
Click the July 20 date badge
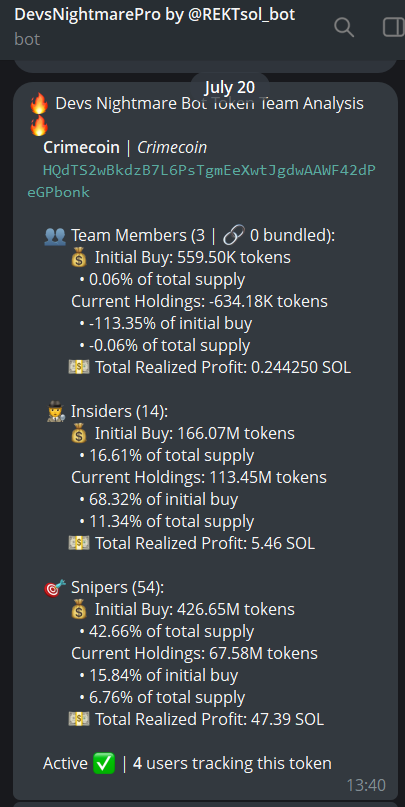tap(230, 87)
